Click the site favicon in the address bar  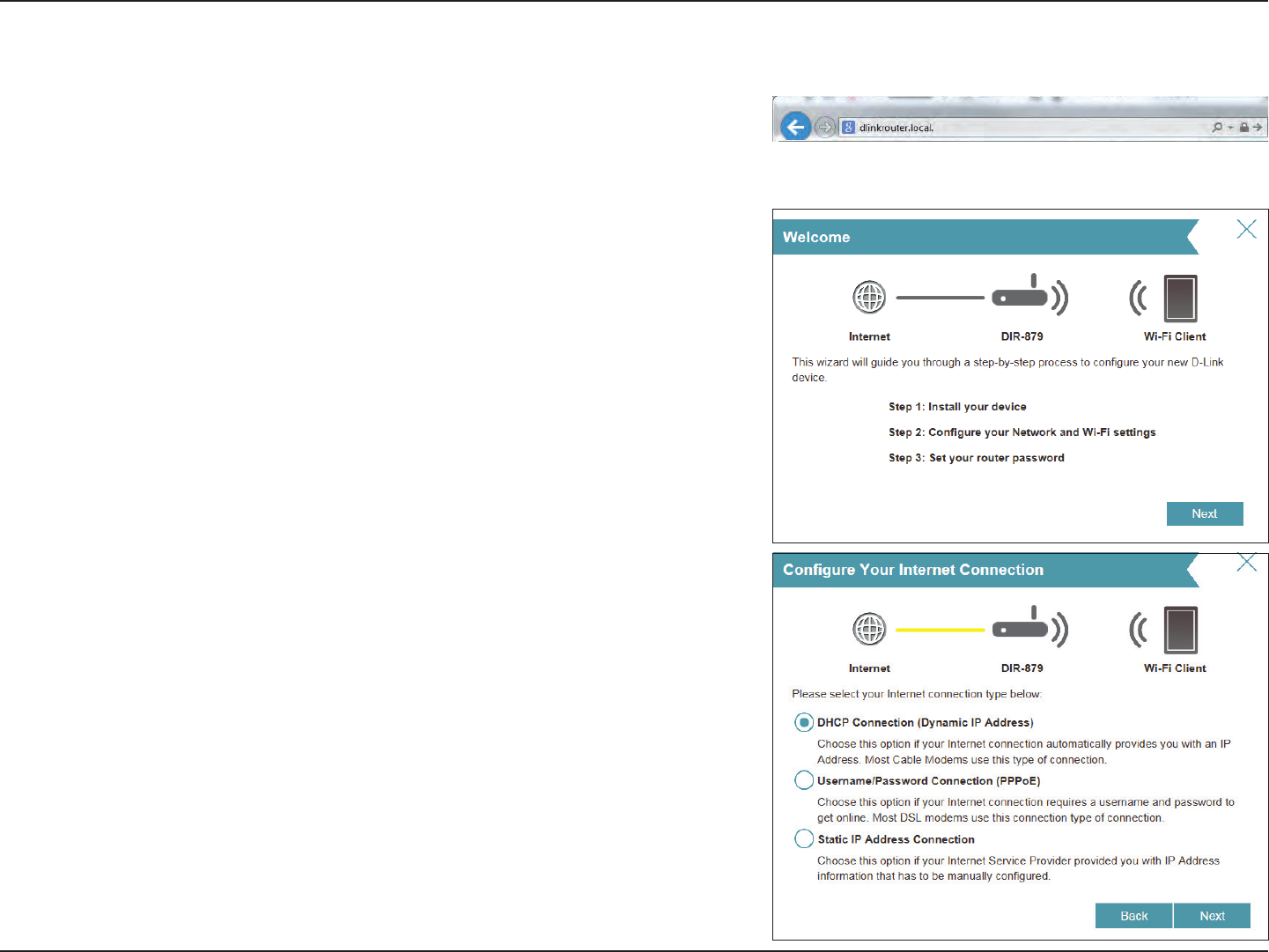click(849, 128)
